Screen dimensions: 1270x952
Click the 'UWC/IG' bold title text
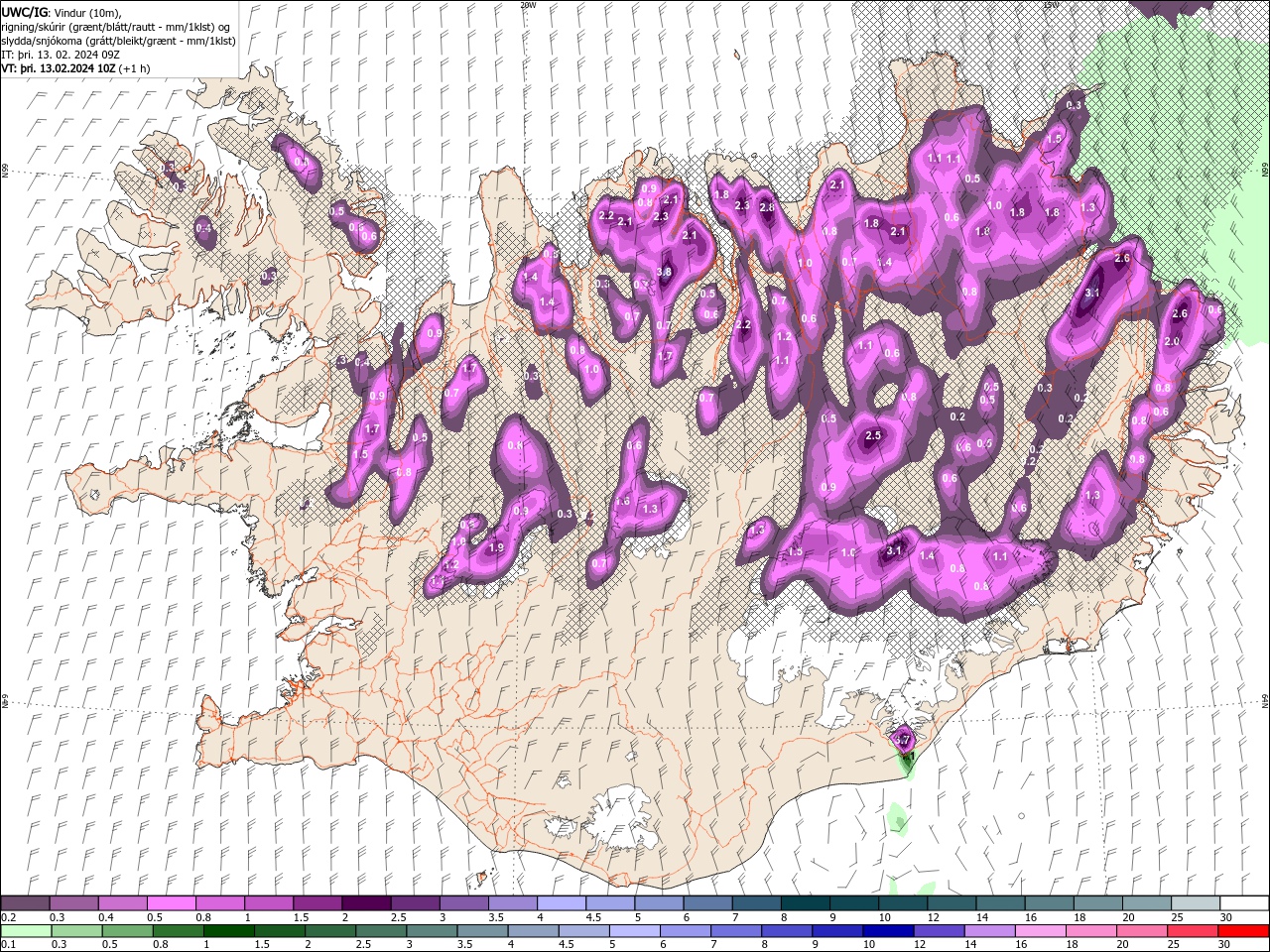coord(24,12)
